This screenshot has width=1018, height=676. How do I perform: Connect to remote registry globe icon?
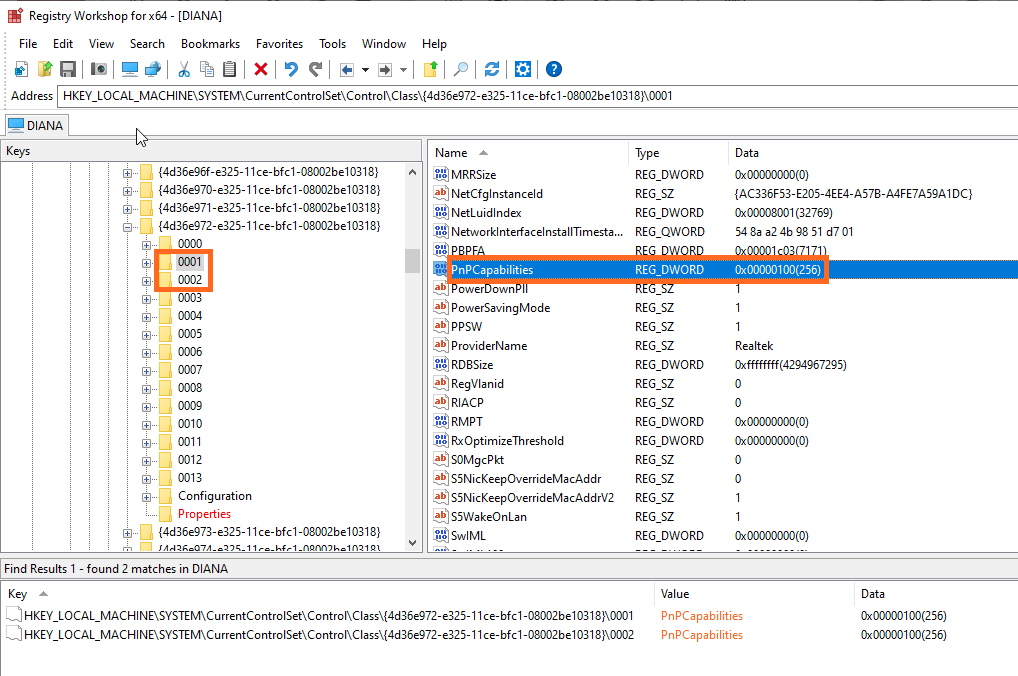[153, 69]
